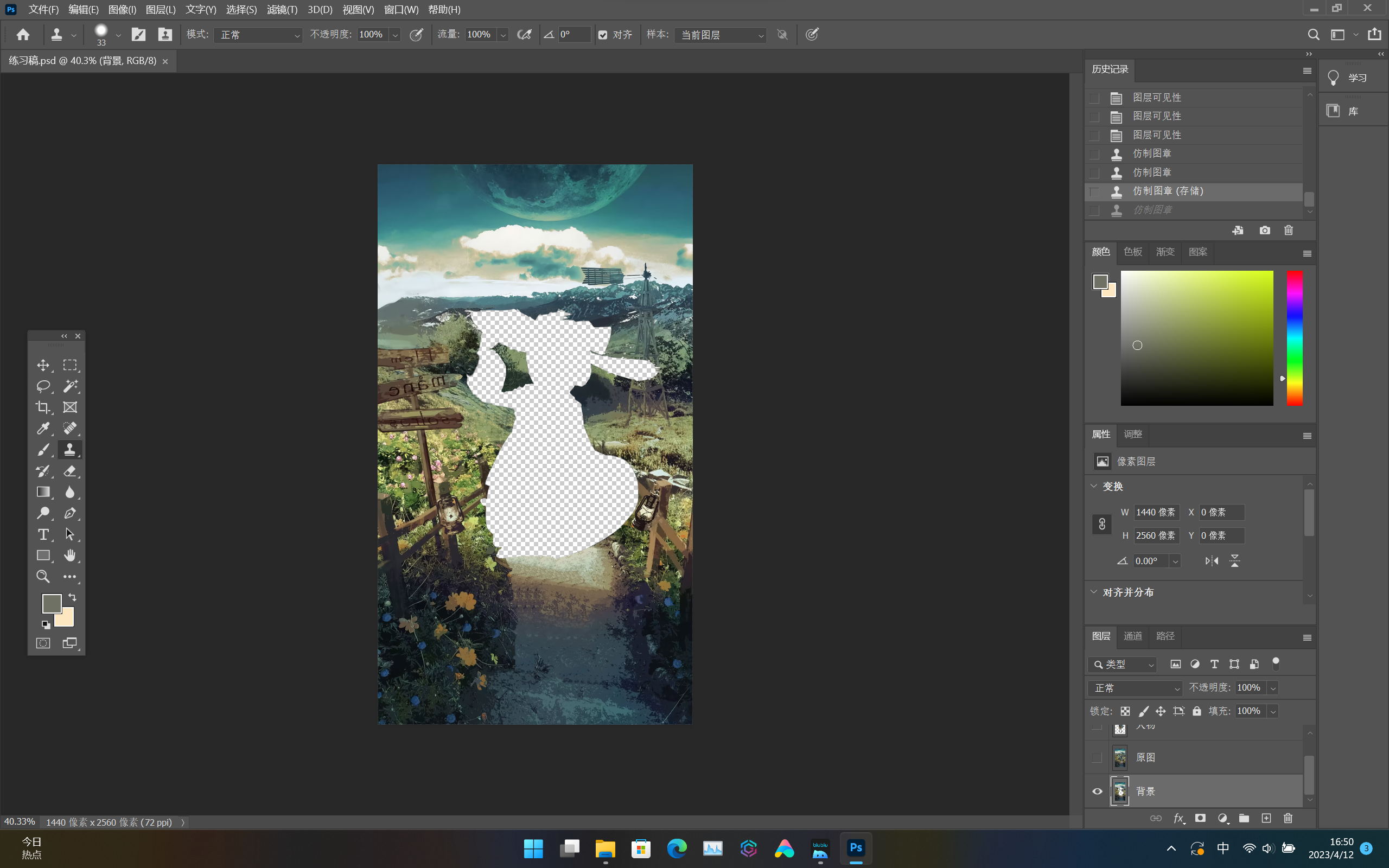Create new snapshot in History panel
The width and height of the screenshot is (1389, 868).
[1264, 230]
